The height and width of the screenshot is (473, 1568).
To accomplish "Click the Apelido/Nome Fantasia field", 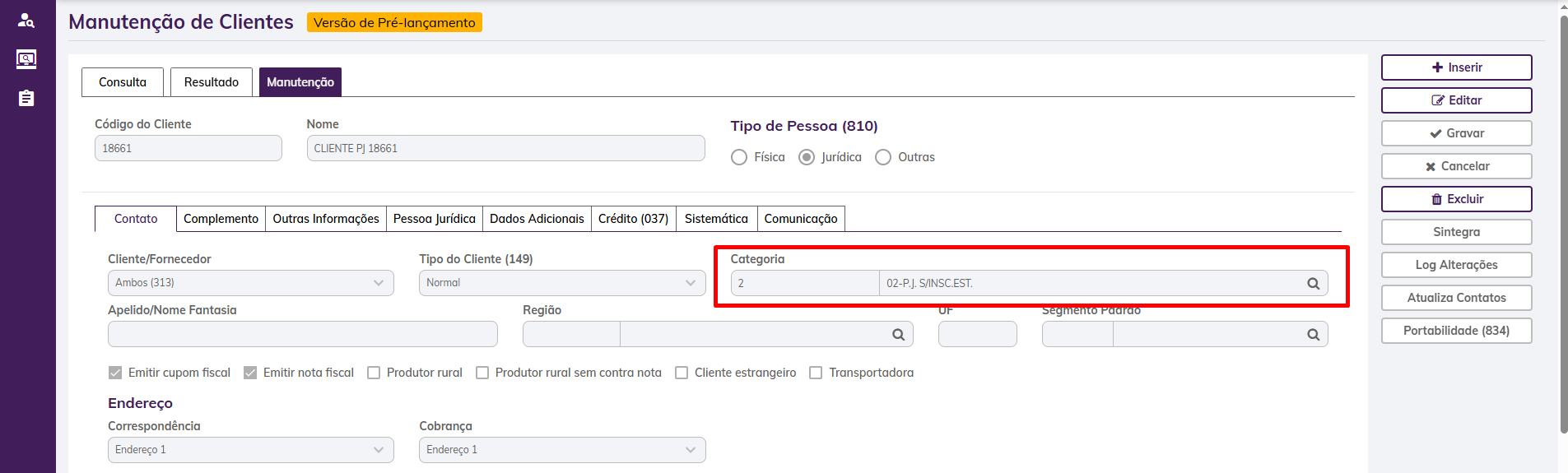I will point(303,334).
